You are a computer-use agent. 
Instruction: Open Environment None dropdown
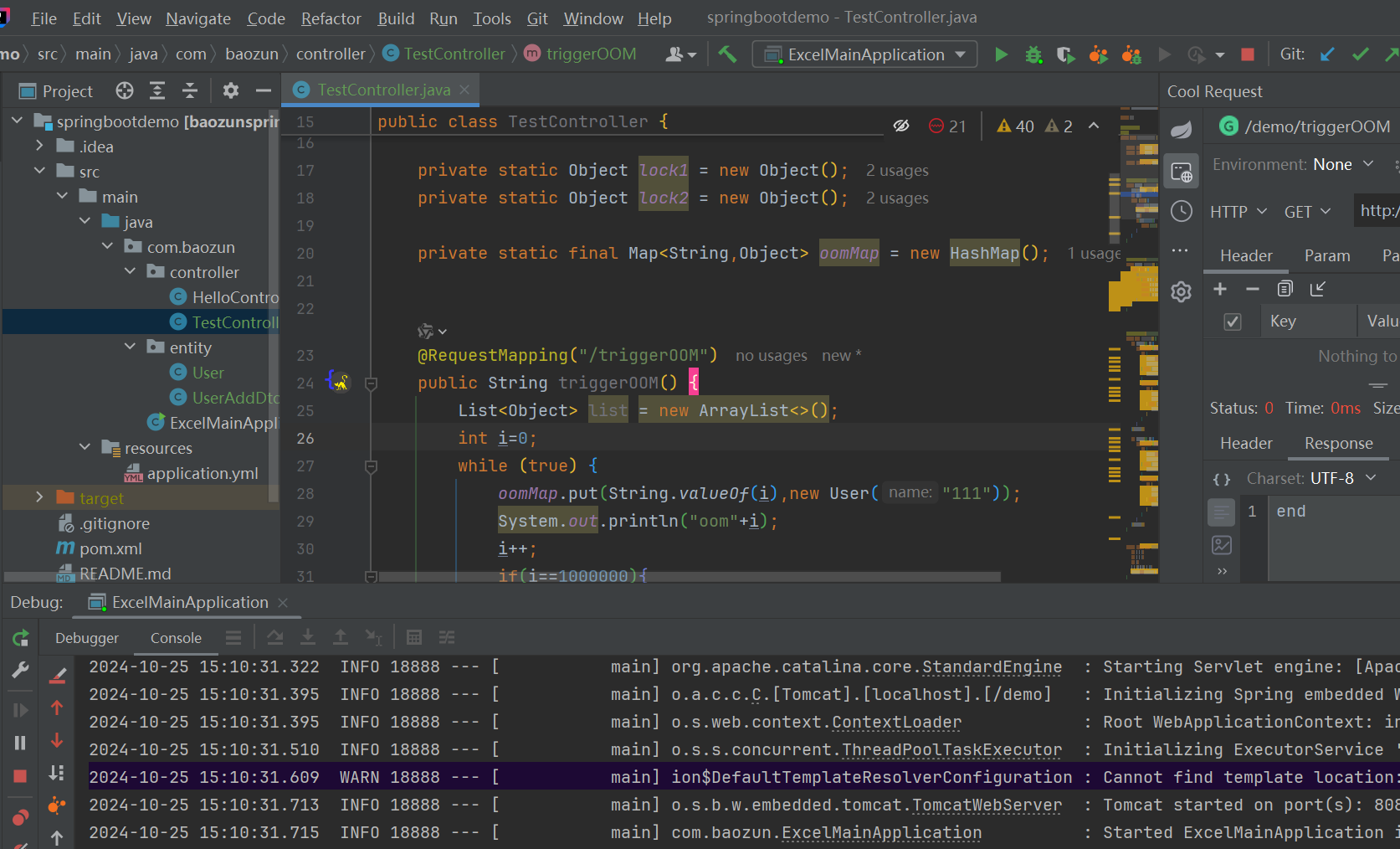(1343, 164)
